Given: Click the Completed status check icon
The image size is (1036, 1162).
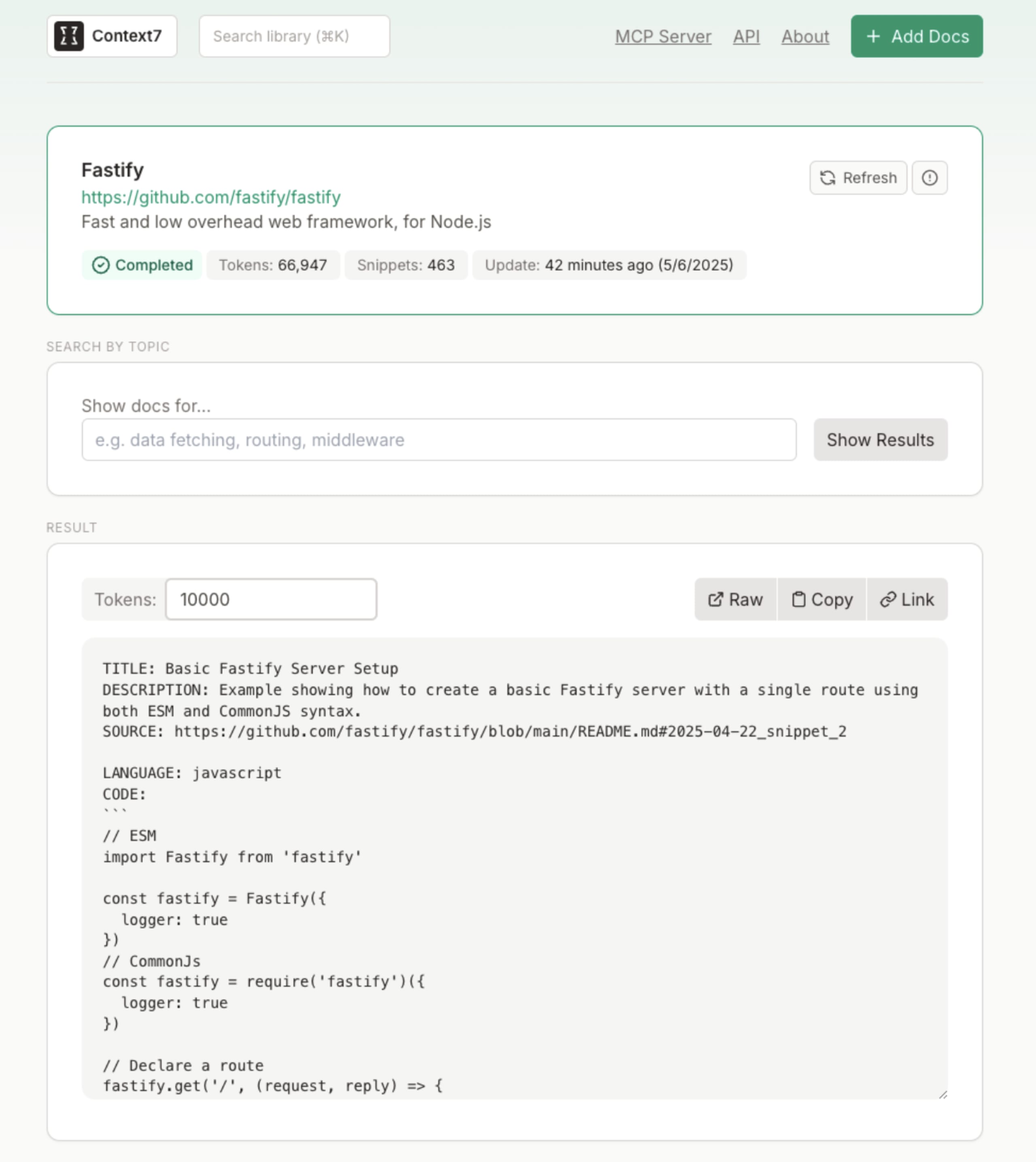Looking at the screenshot, I should click(x=101, y=265).
